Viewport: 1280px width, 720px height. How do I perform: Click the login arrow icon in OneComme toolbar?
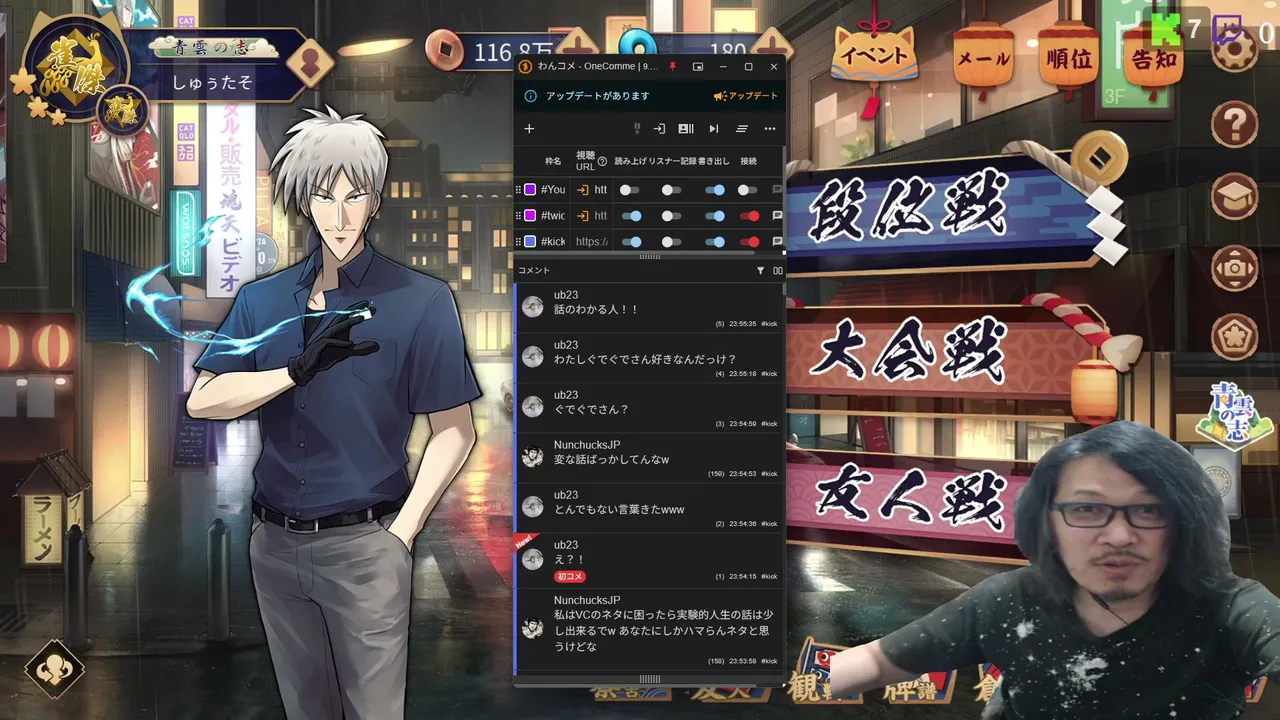(x=660, y=128)
